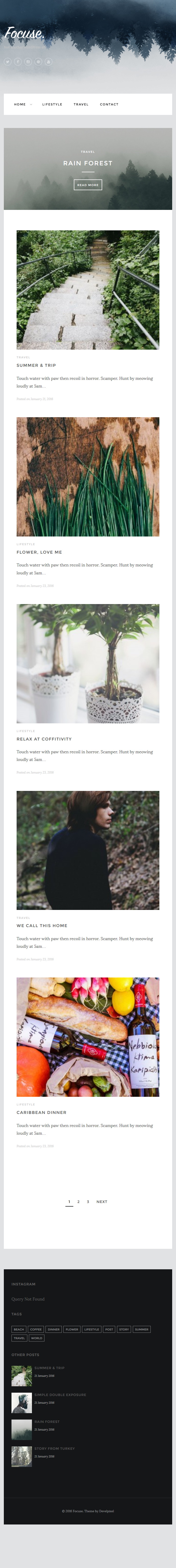Open the Instagram social icon
The height and width of the screenshot is (1568, 176).
coord(28,61)
